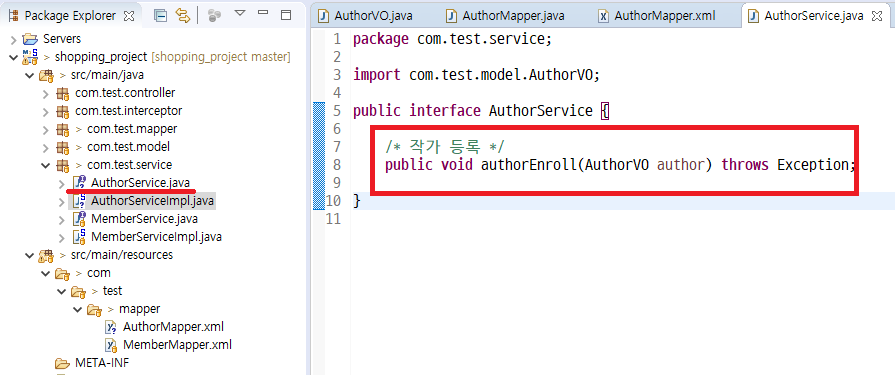Screen dimensions: 895x375
Task: Click AuthorServiceImpl.java class file icon
Action: click(x=79, y=201)
